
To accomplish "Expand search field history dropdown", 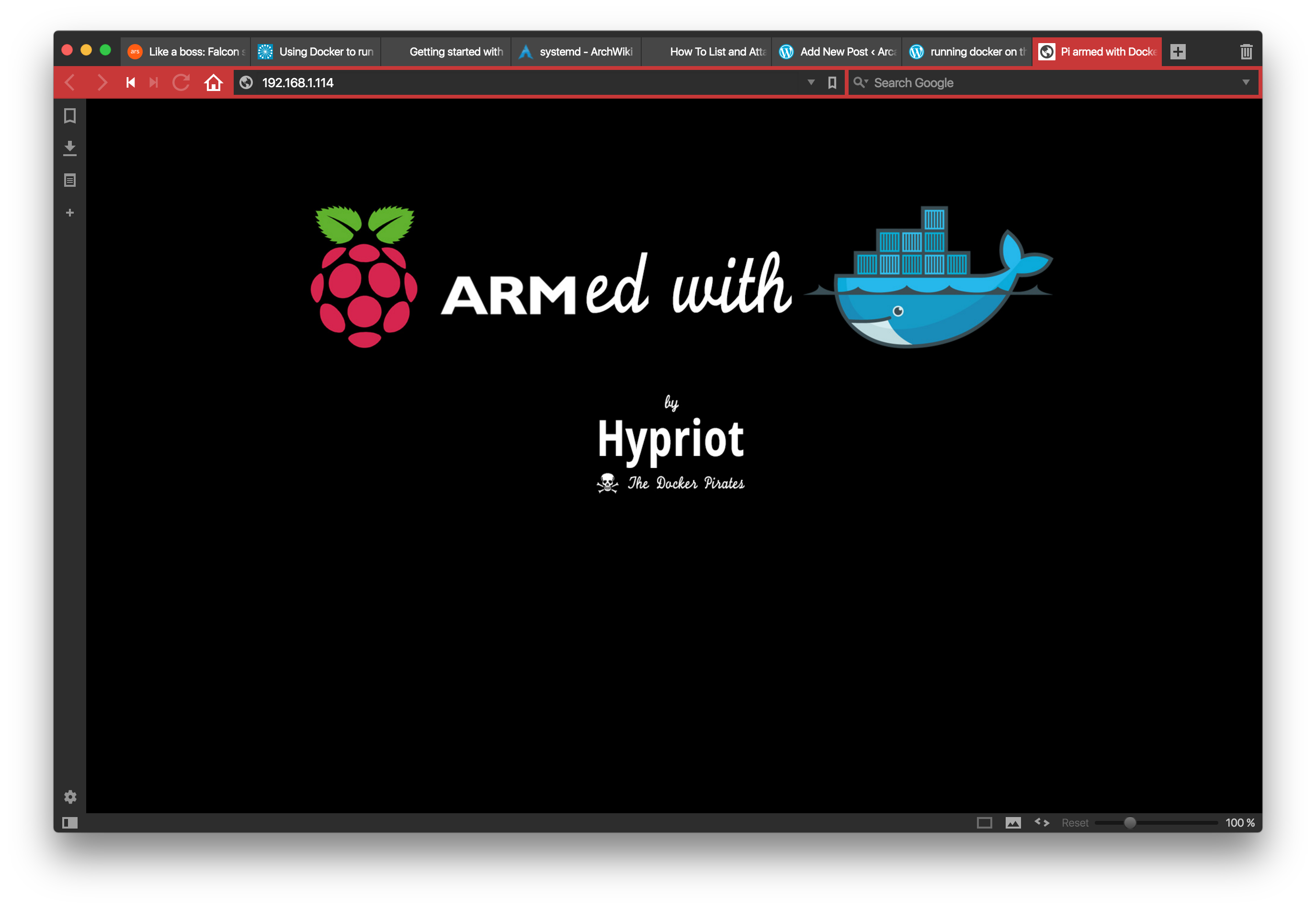I will pos(1246,82).
